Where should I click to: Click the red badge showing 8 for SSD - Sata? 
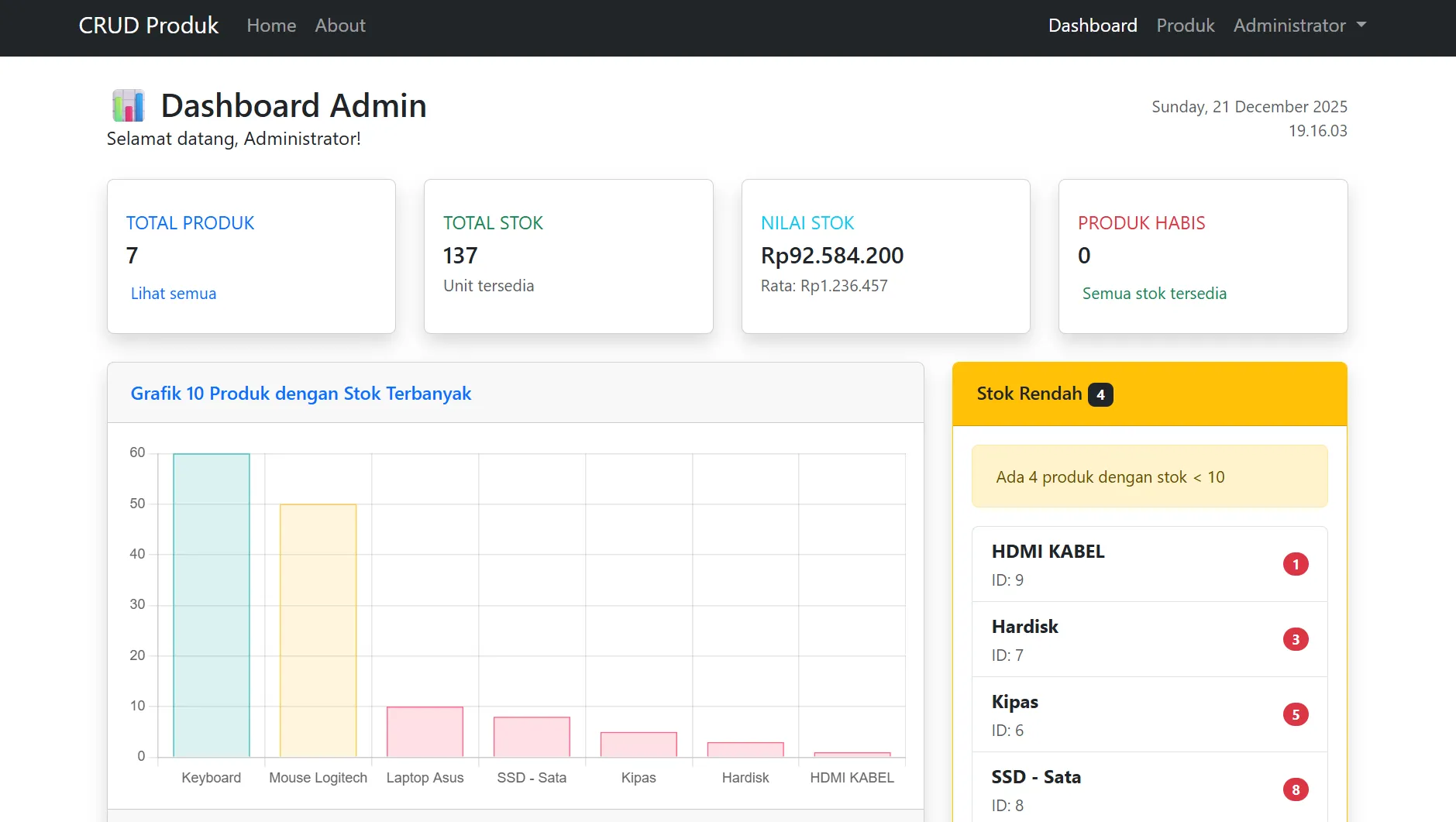[x=1296, y=789]
